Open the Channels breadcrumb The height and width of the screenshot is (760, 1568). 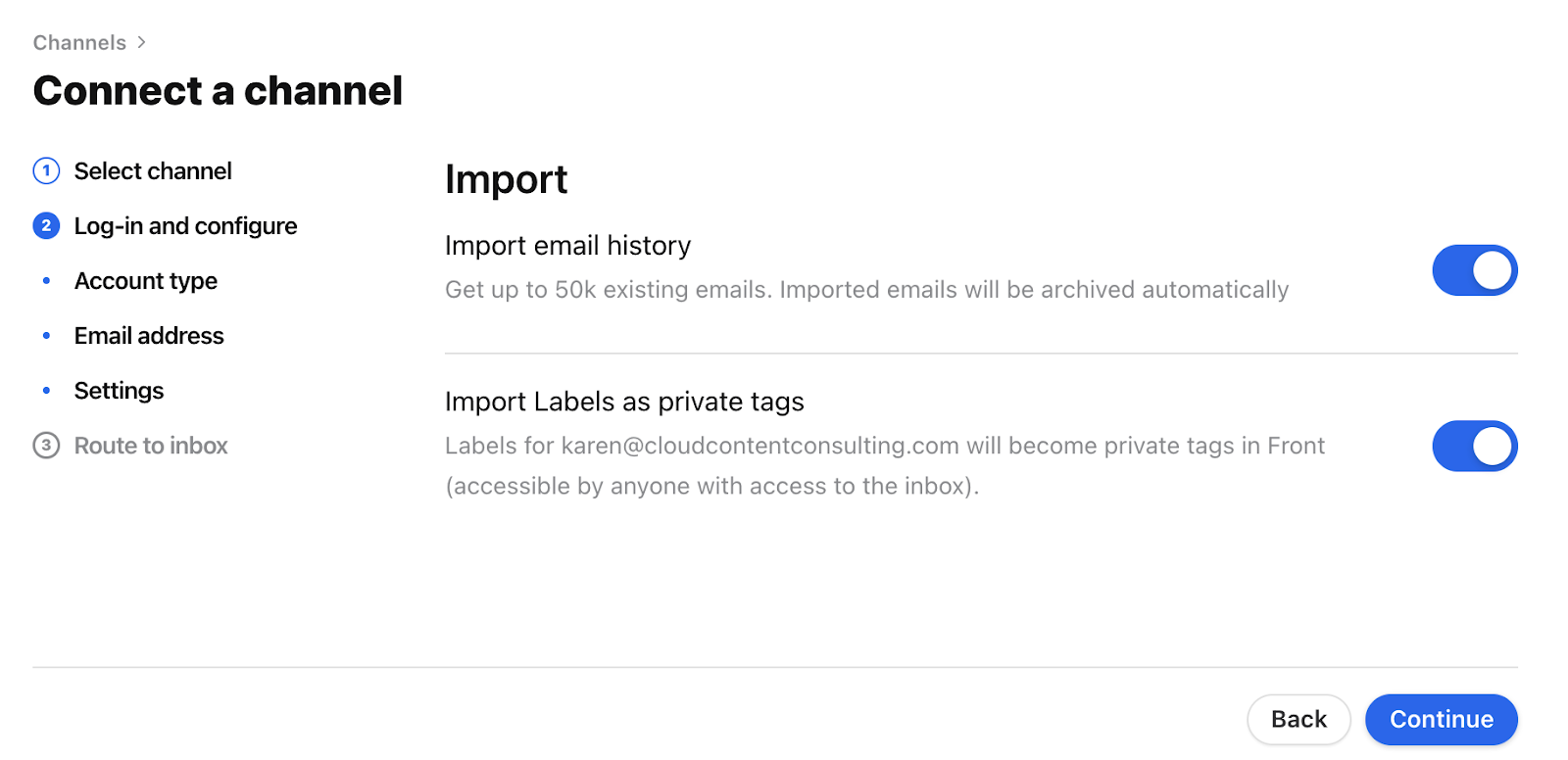[79, 42]
